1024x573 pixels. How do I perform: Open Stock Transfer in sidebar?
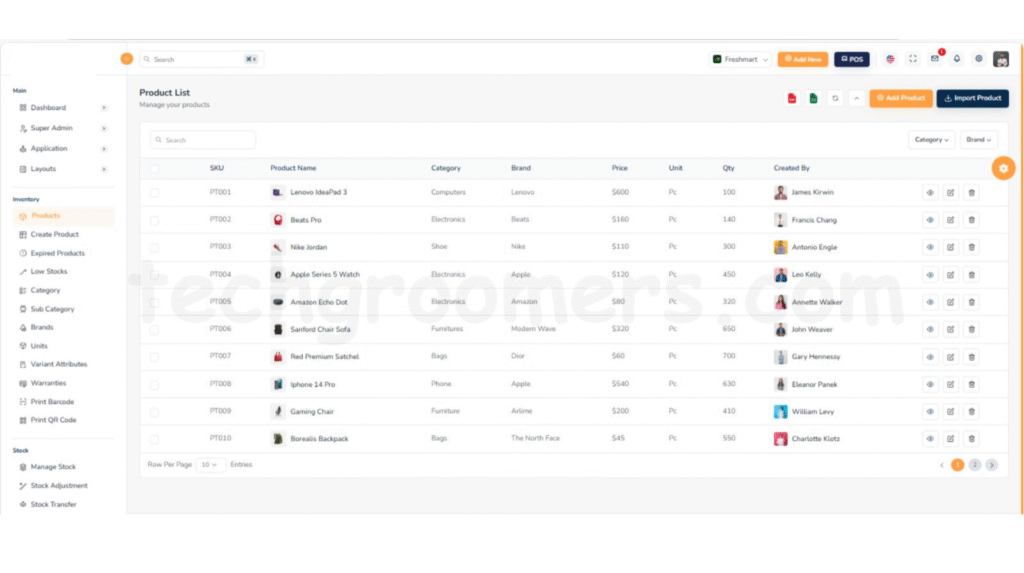coord(53,505)
